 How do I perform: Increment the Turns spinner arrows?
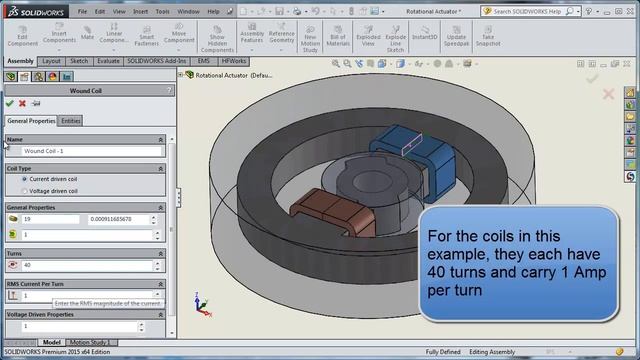tap(158, 263)
